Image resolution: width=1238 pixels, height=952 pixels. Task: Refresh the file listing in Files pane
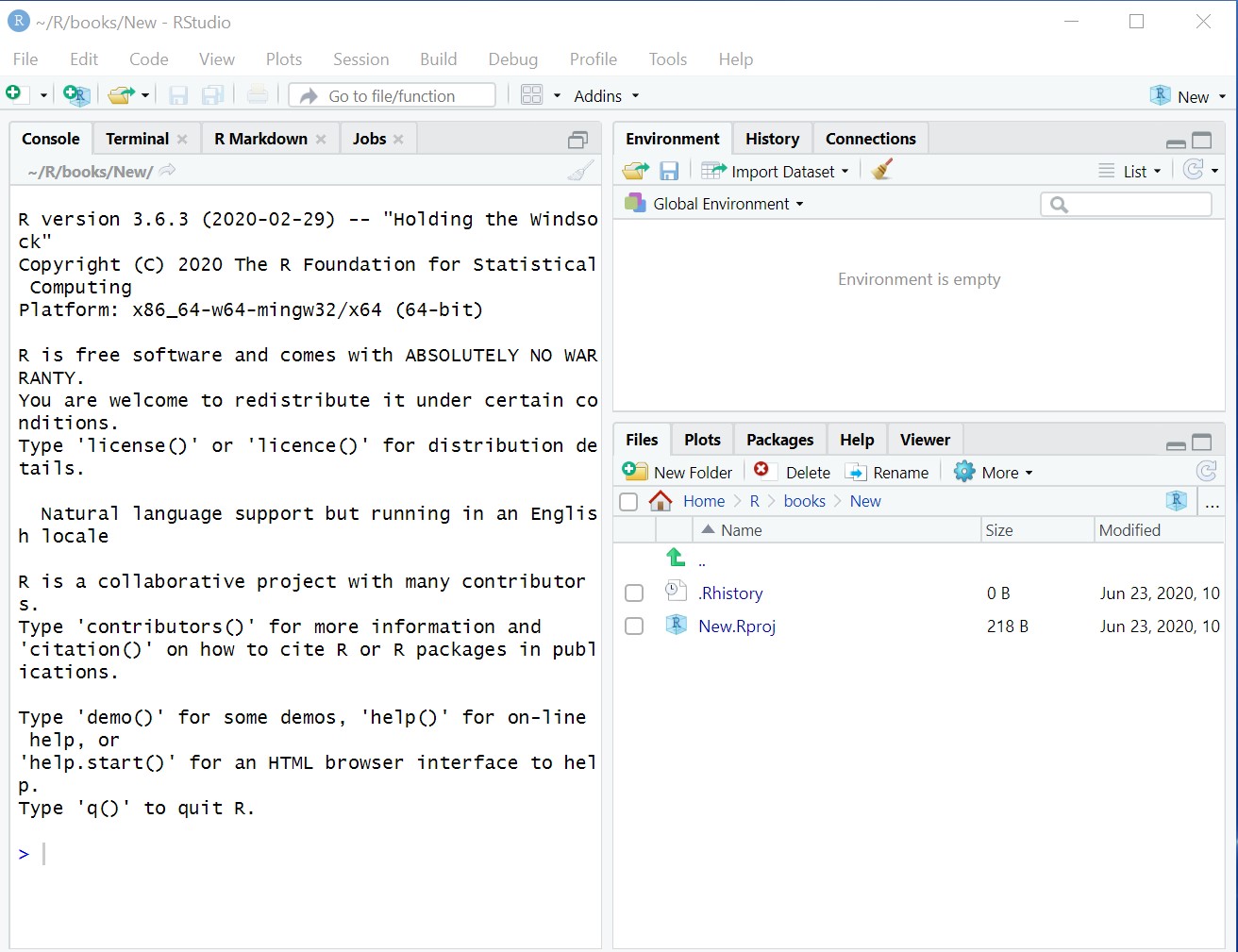1206,472
